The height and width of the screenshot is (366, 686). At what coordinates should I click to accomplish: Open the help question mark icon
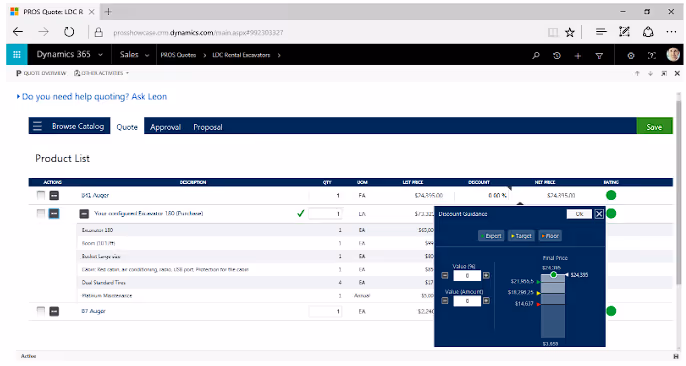pyautogui.click(x=652, y=56)
